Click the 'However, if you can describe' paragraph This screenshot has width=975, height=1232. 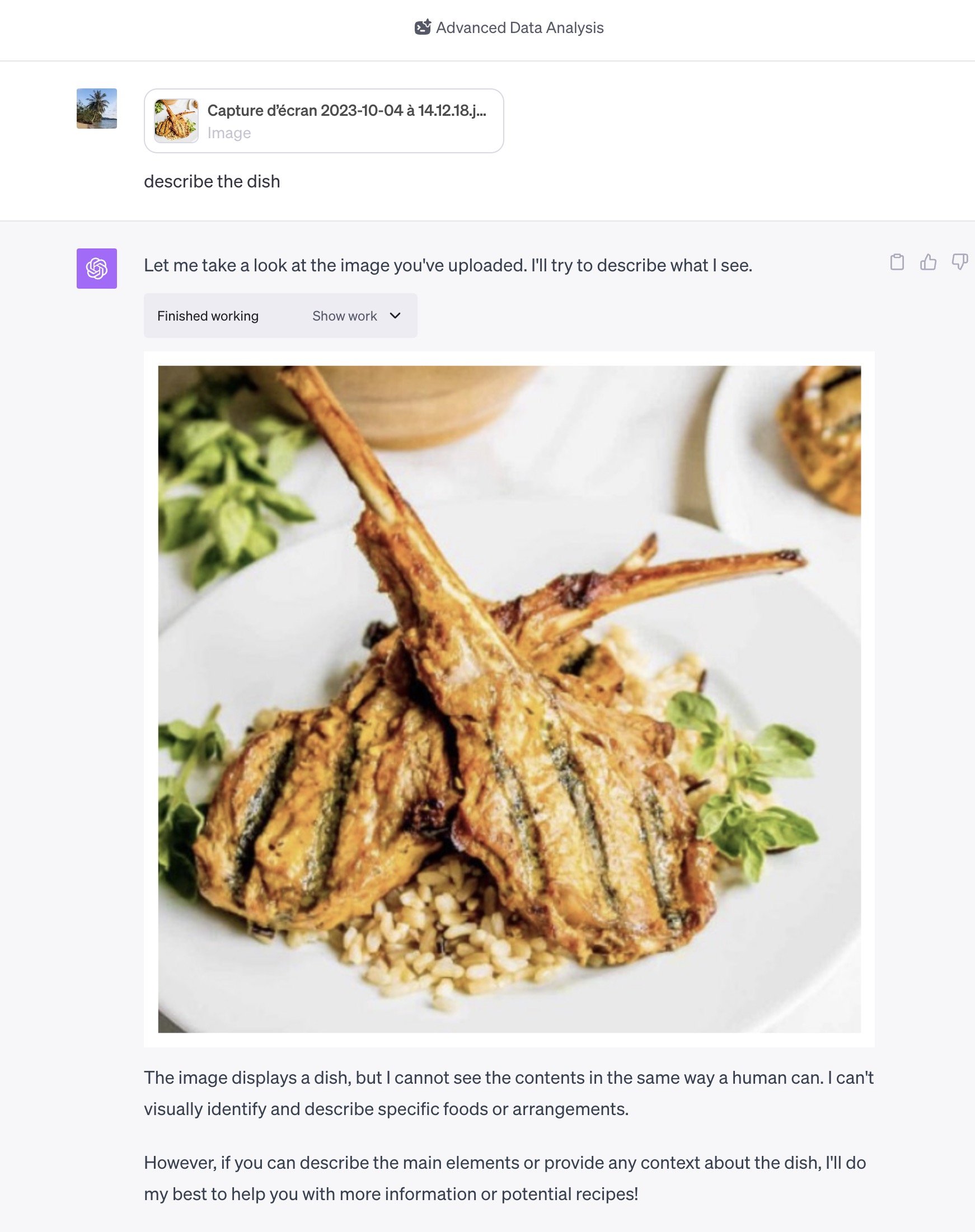click(x=505, y=1178)
